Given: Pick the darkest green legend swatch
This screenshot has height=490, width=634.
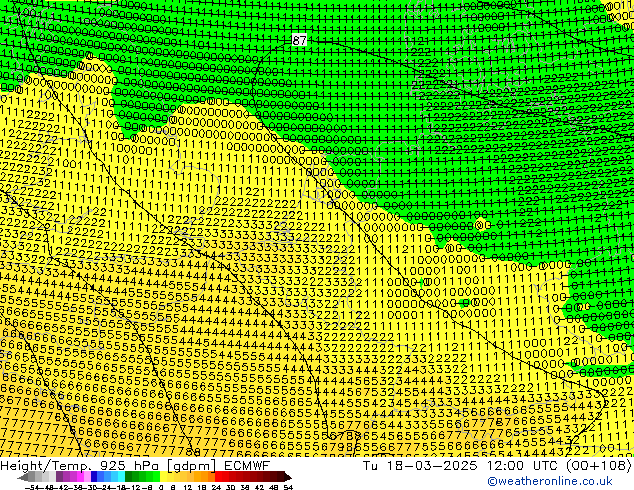Looking at the screenshot, I should pyautogui.click(x=128, y=477).
